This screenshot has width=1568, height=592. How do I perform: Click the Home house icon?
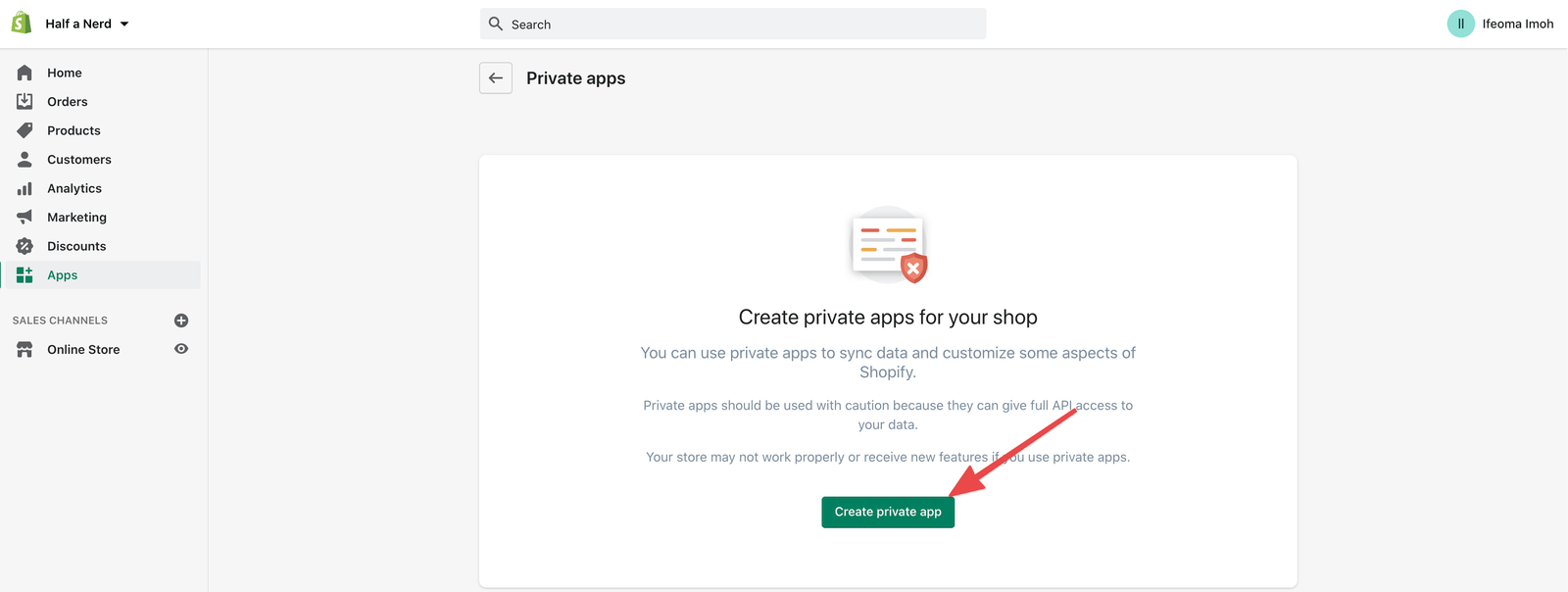[24, 73]
